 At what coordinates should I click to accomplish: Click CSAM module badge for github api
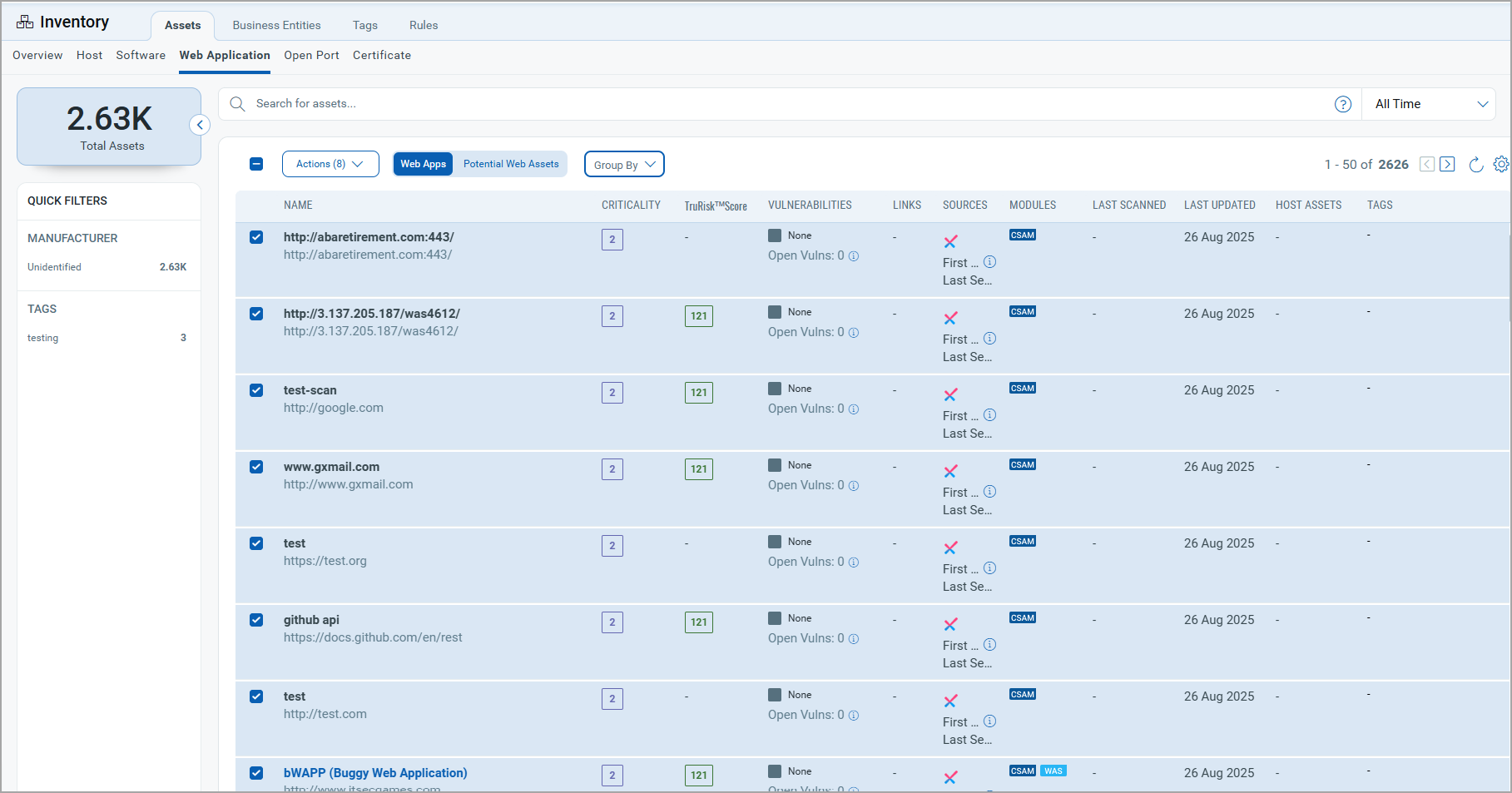coord(1022,617)
